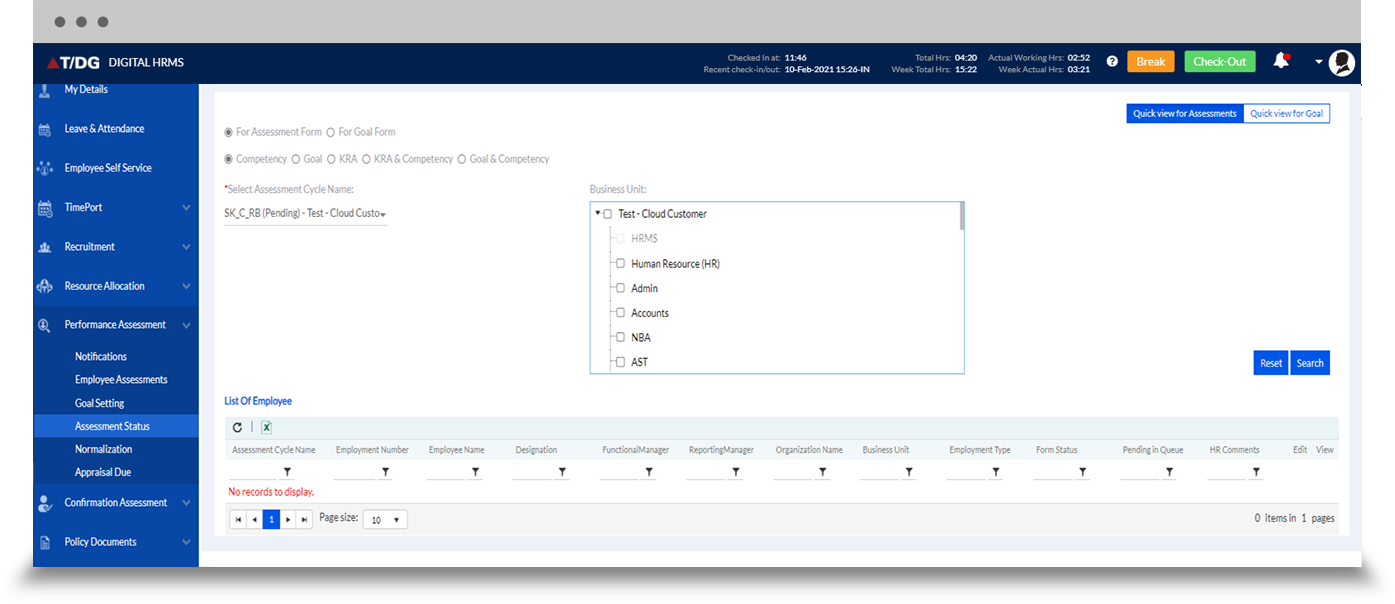Export the employee list to Excel
The height and width of the screenshot is (604, 1395).
[267, 427]
